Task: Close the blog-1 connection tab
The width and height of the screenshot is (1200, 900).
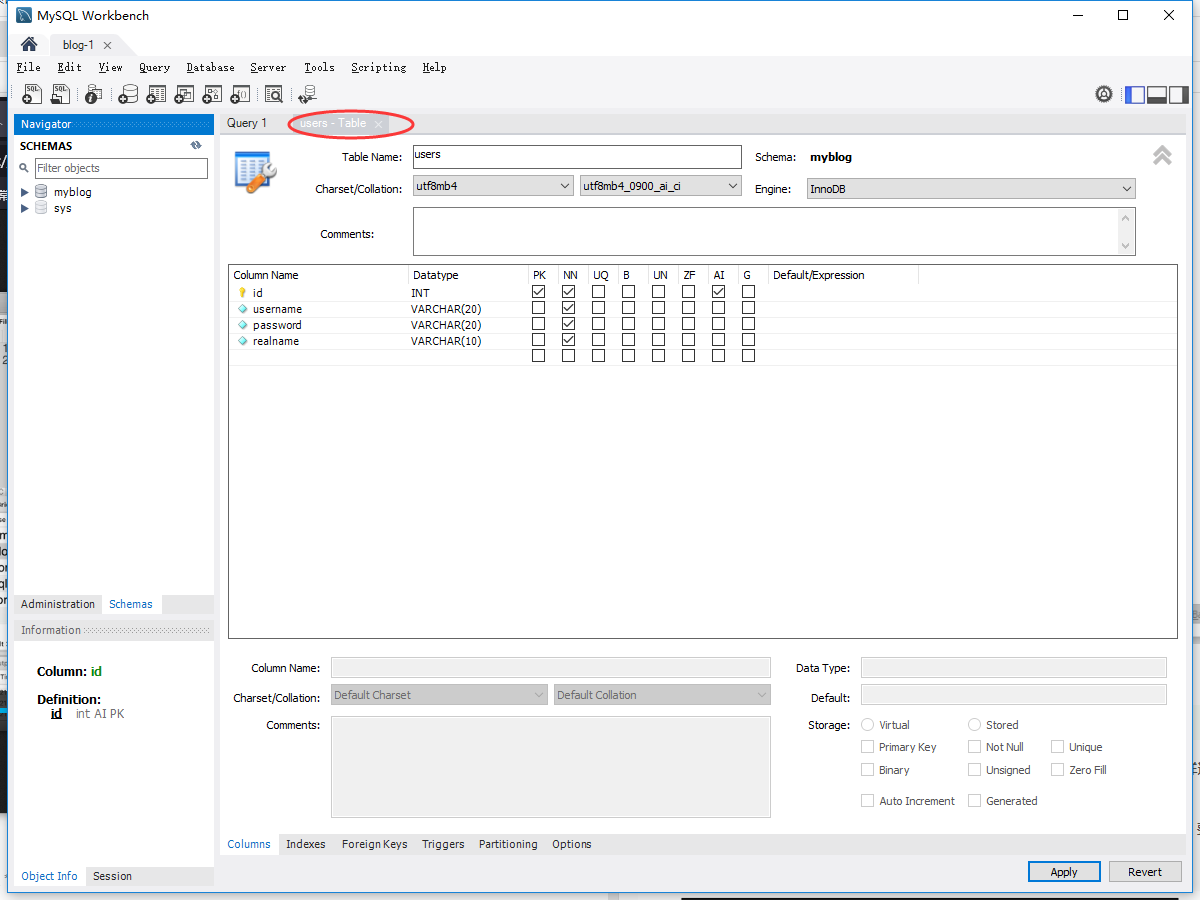Action: (107, 45)
